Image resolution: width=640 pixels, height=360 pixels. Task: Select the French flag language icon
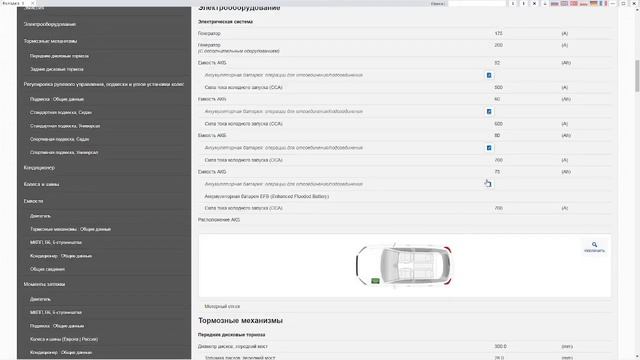coord(604,3)
